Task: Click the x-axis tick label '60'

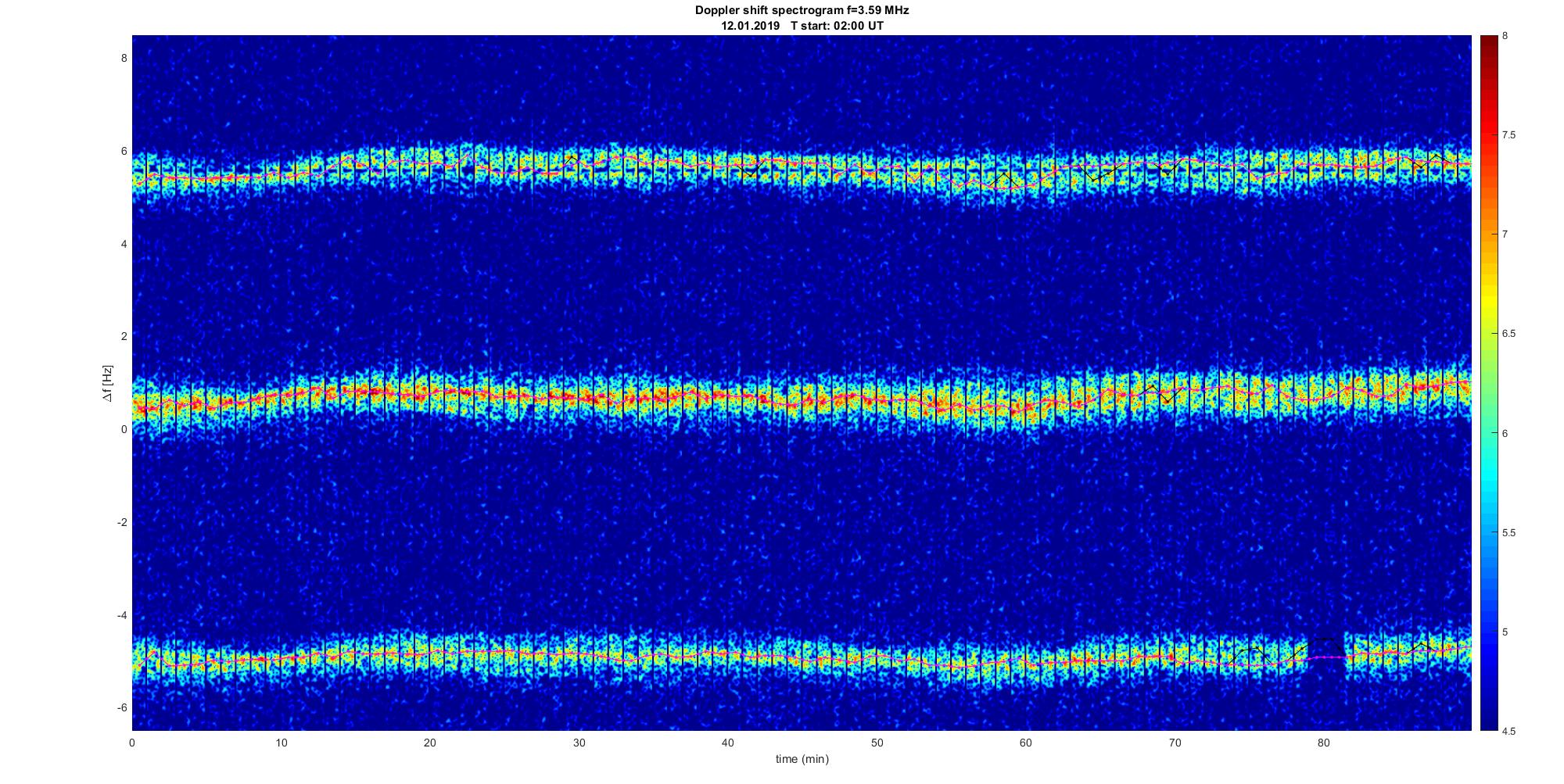Action: [1026, 743]
